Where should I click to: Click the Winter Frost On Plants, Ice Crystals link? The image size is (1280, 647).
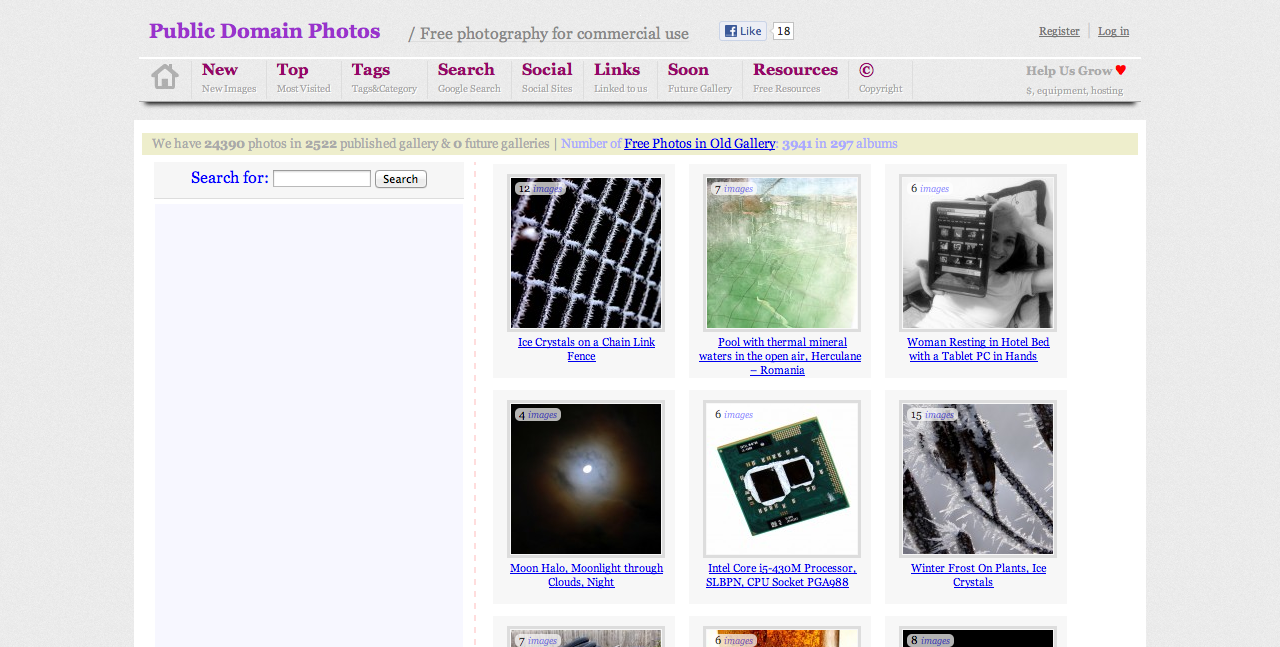978,575
